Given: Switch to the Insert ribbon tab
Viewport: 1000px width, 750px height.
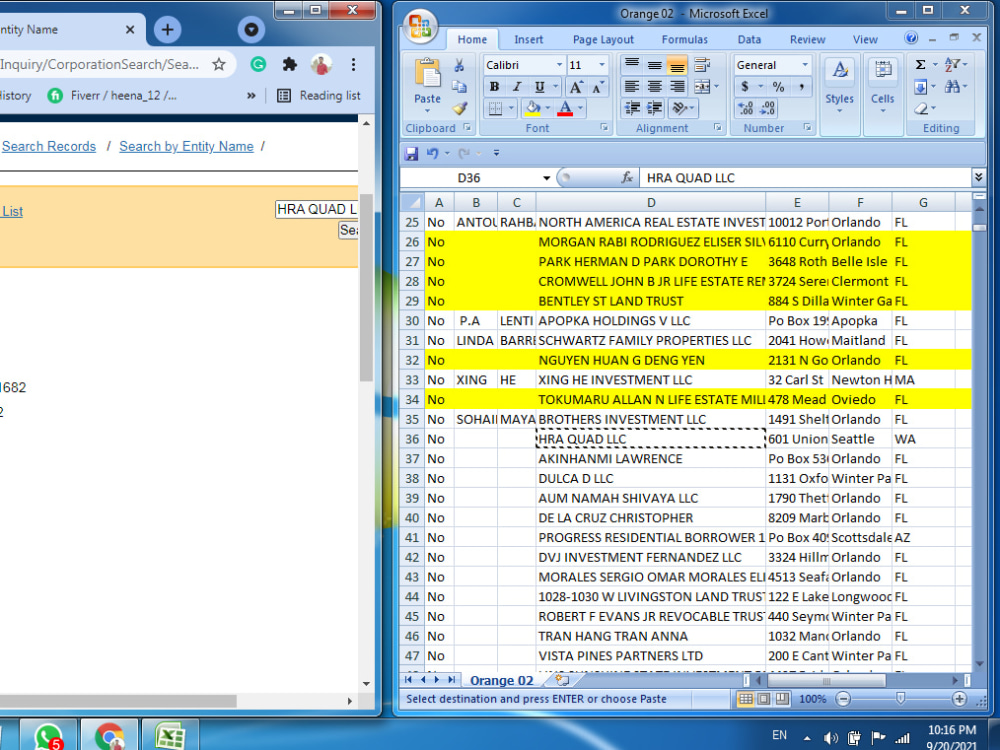Looking at the screenshot, I should [529, 40].
